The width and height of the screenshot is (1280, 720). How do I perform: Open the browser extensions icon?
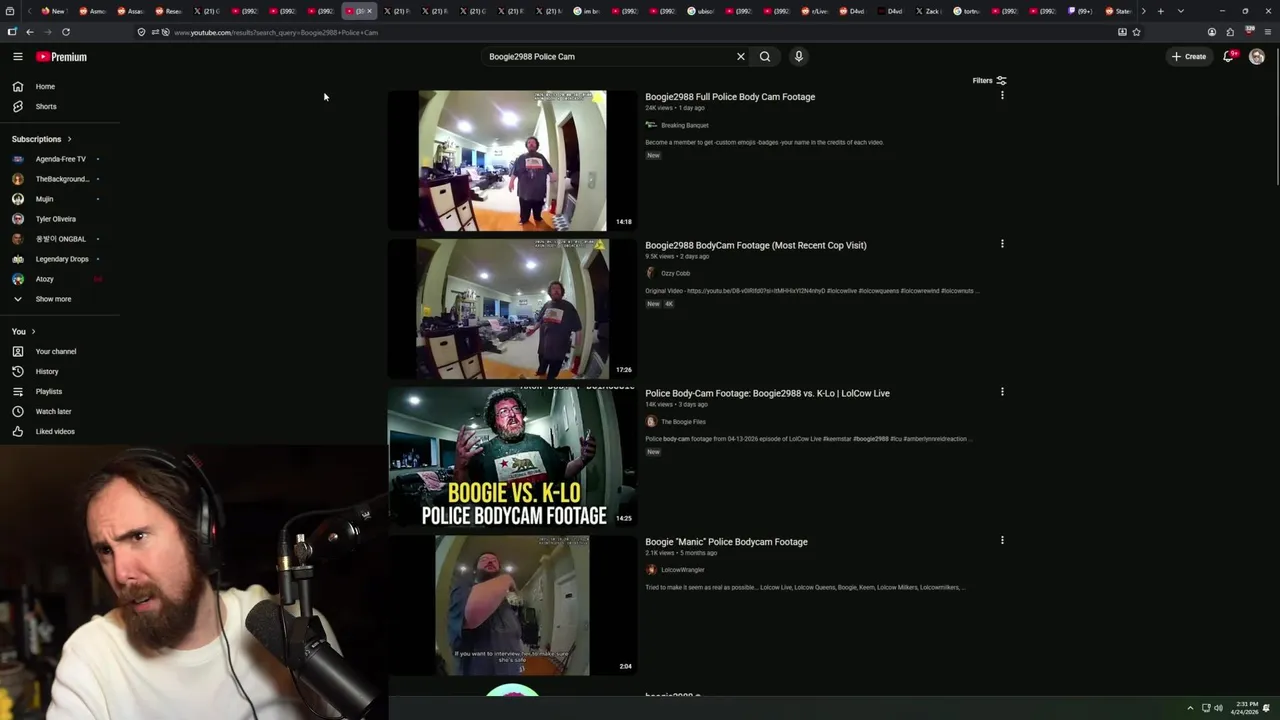(x=1230, y=32)
